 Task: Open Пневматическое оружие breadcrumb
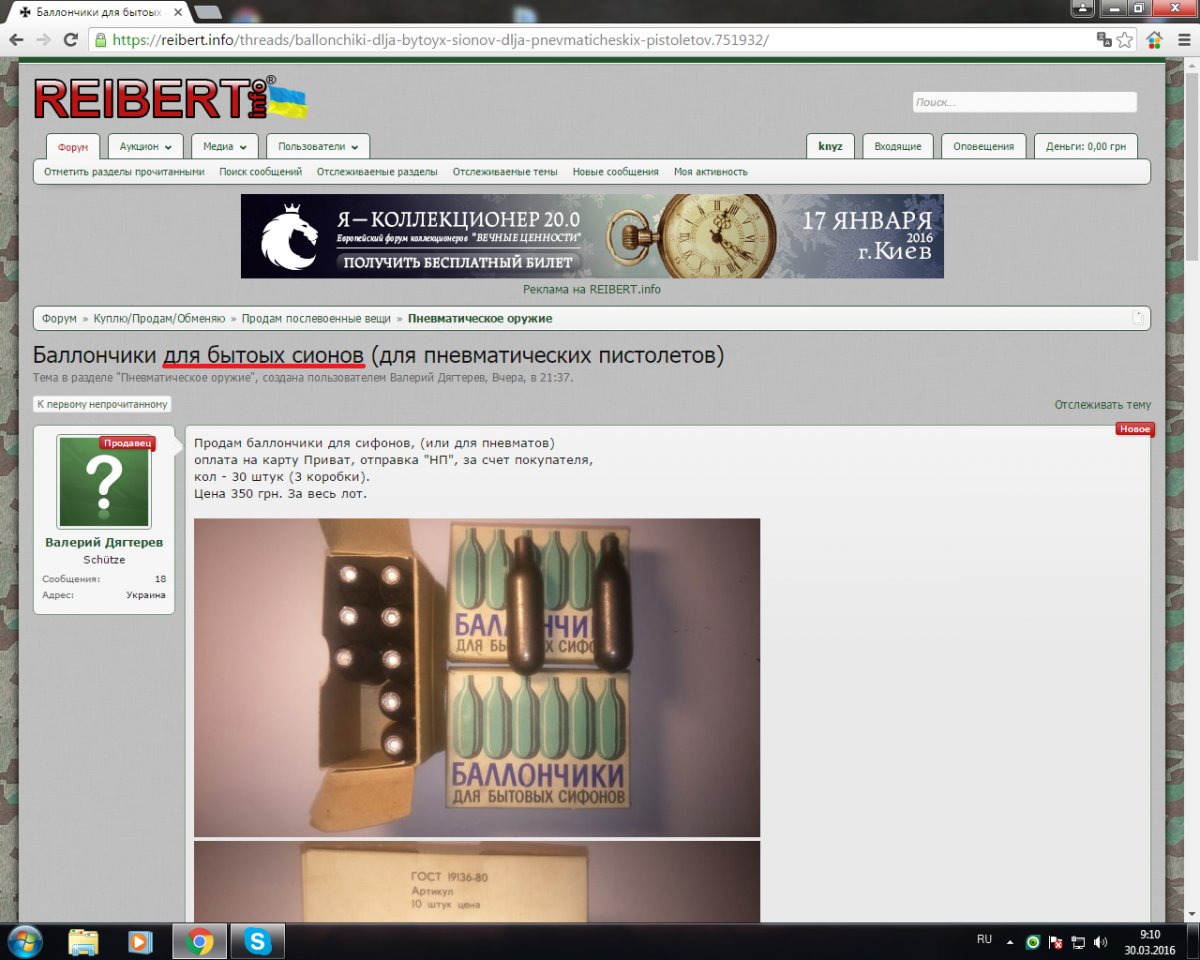tap(480, 318)
